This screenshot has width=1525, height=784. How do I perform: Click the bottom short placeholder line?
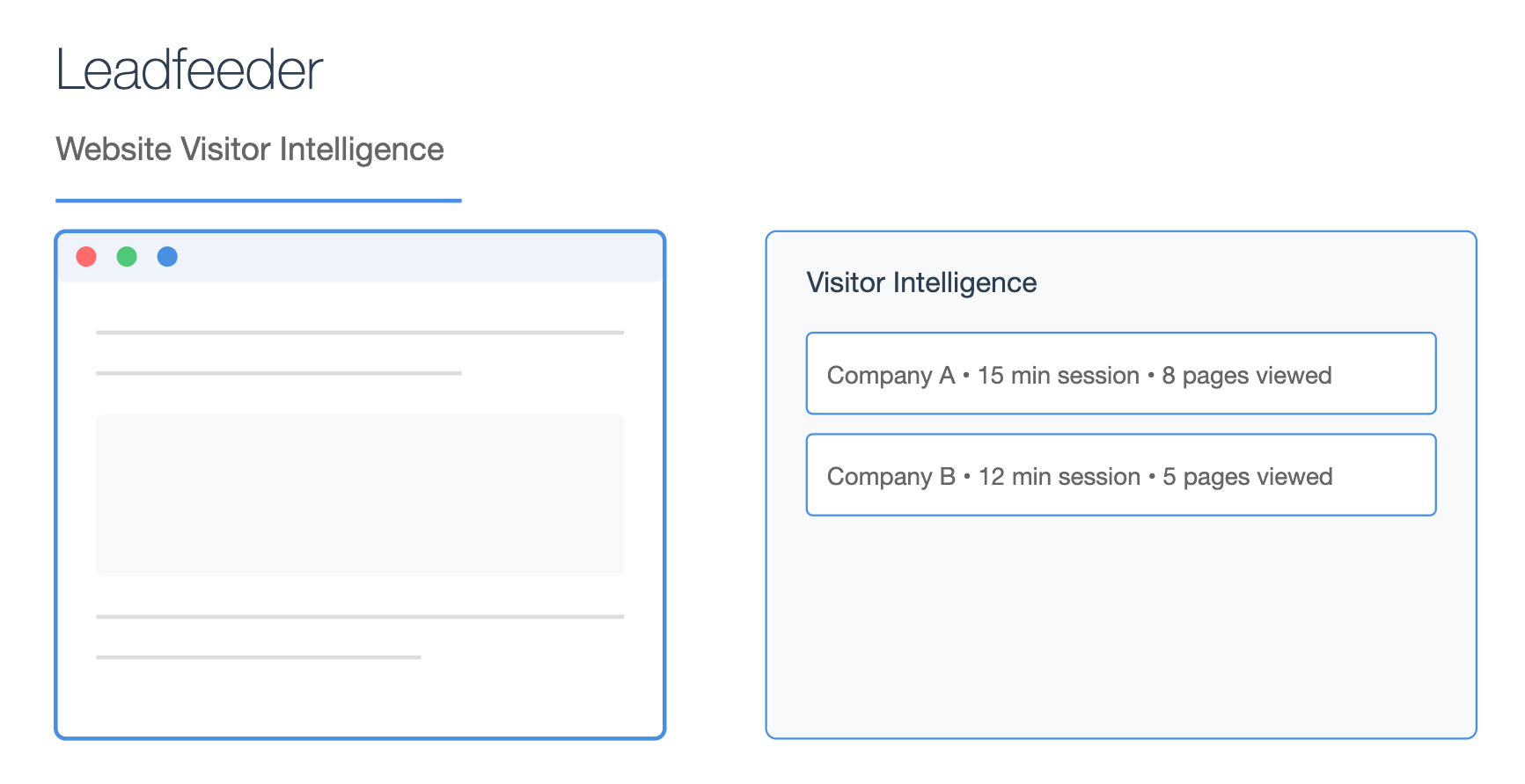259,657
